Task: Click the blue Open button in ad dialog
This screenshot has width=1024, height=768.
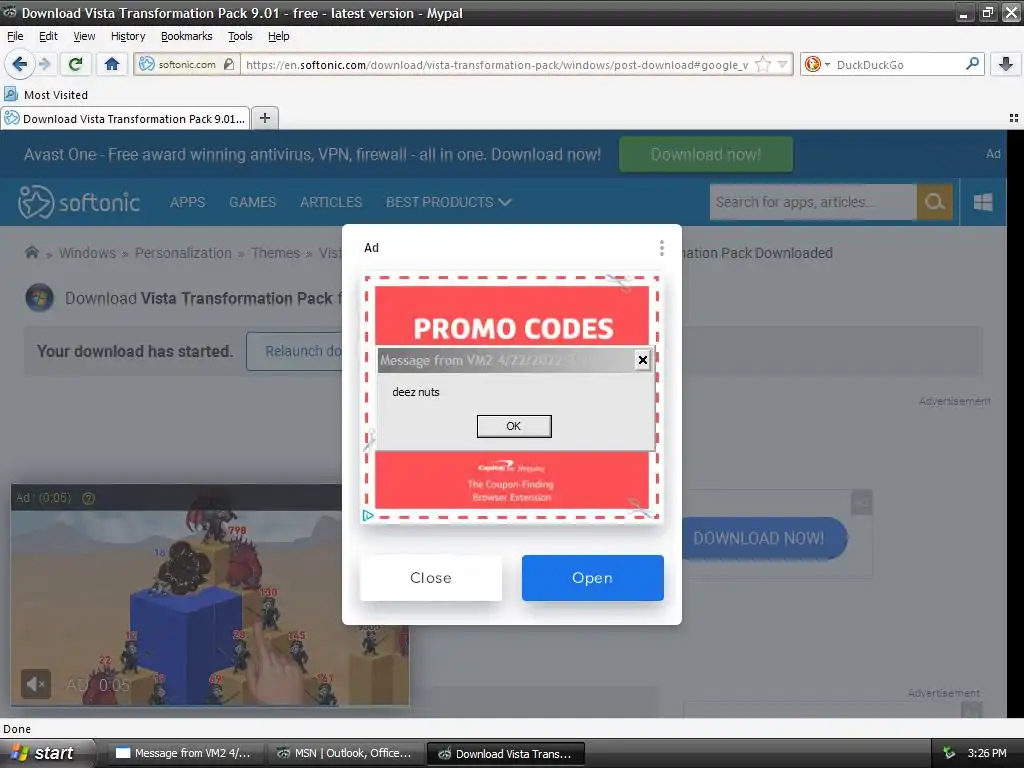Action: (592, 578)
